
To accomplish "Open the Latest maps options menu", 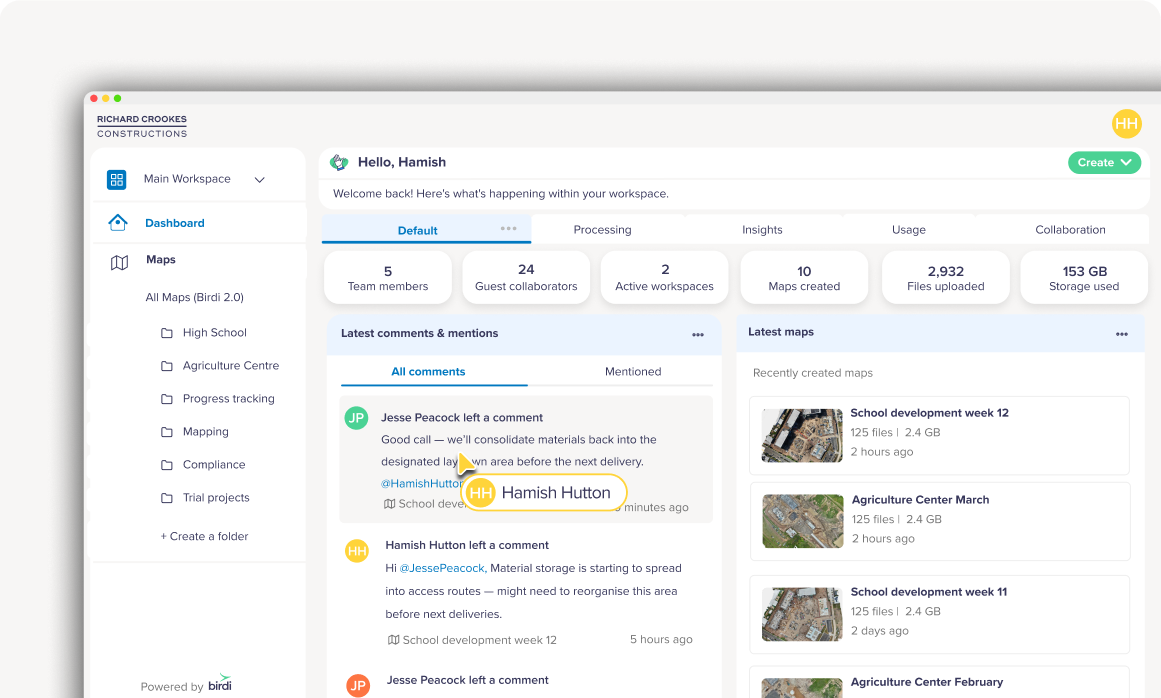I will tap(1122, 335).
